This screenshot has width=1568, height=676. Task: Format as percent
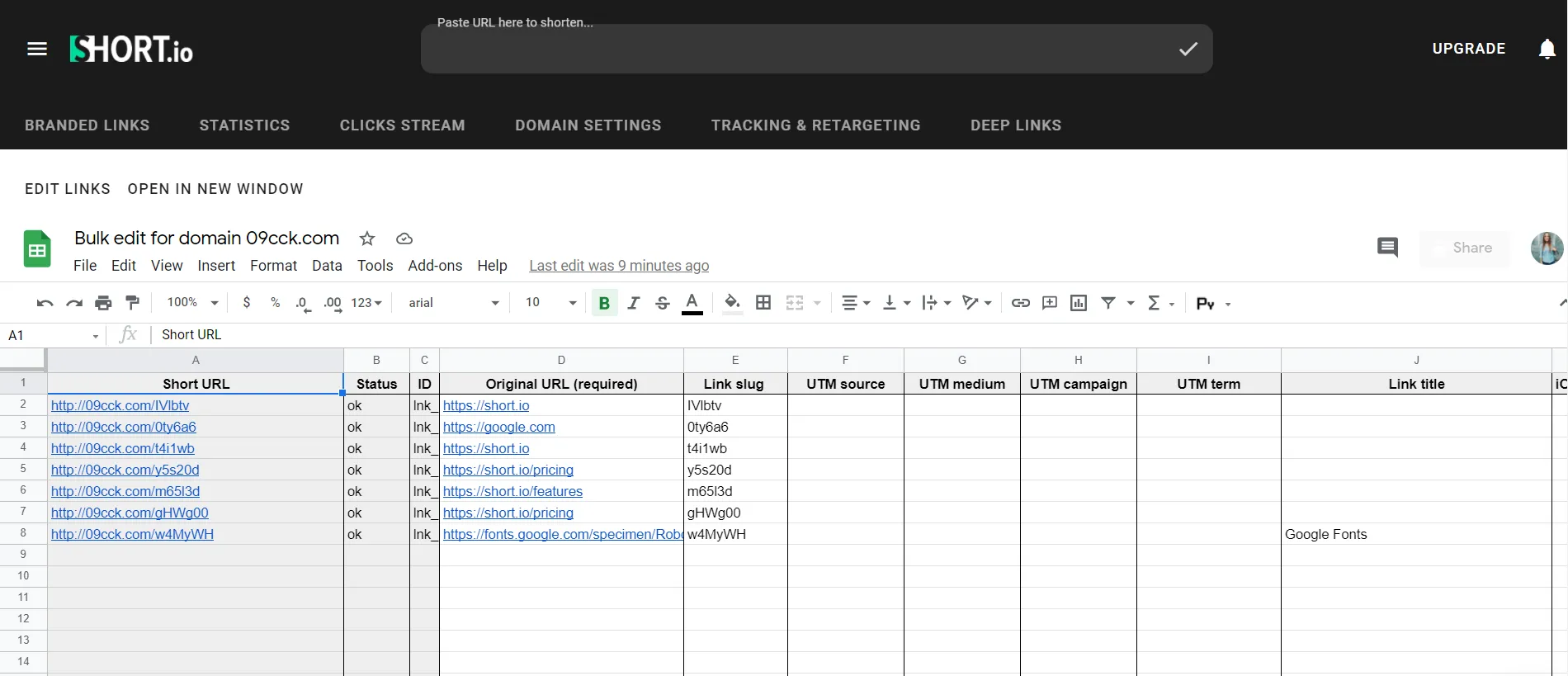[x=275, y=303]
